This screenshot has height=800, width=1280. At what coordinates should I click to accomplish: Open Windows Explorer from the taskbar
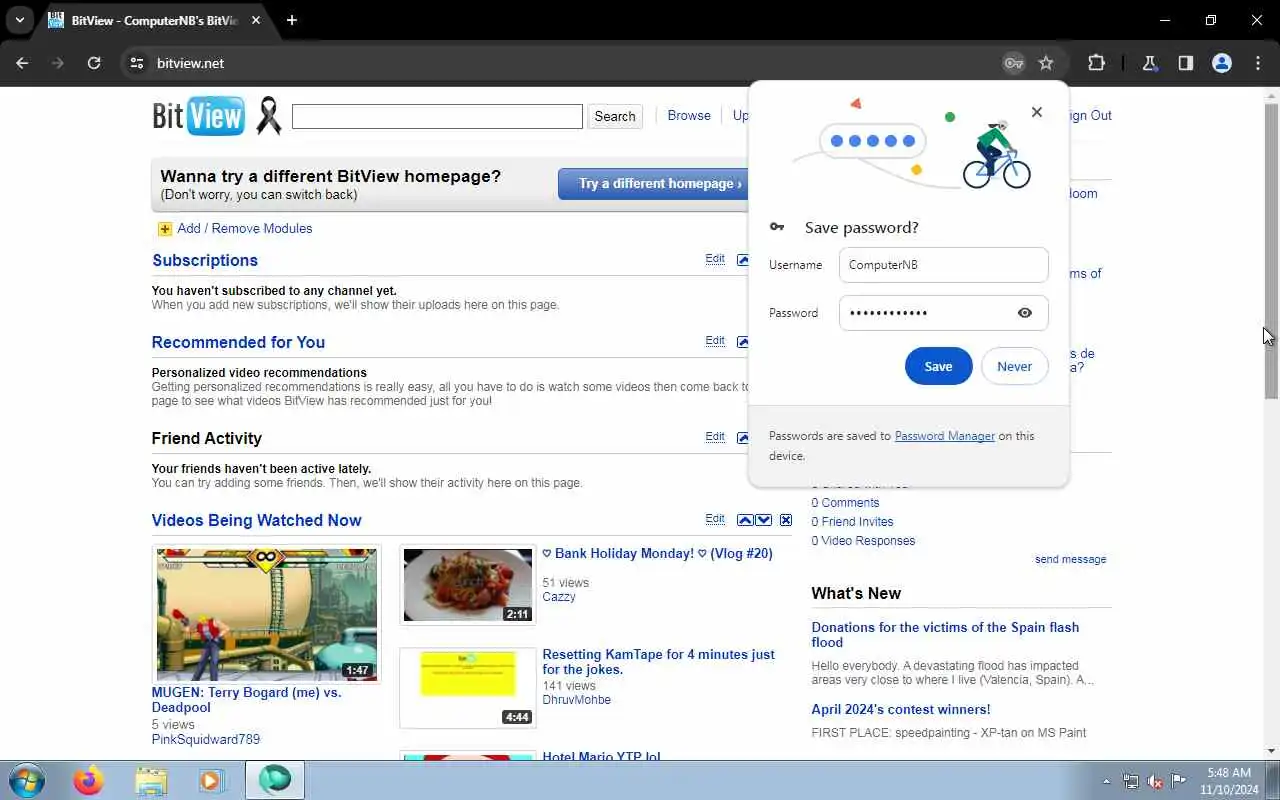pos(150,780)
